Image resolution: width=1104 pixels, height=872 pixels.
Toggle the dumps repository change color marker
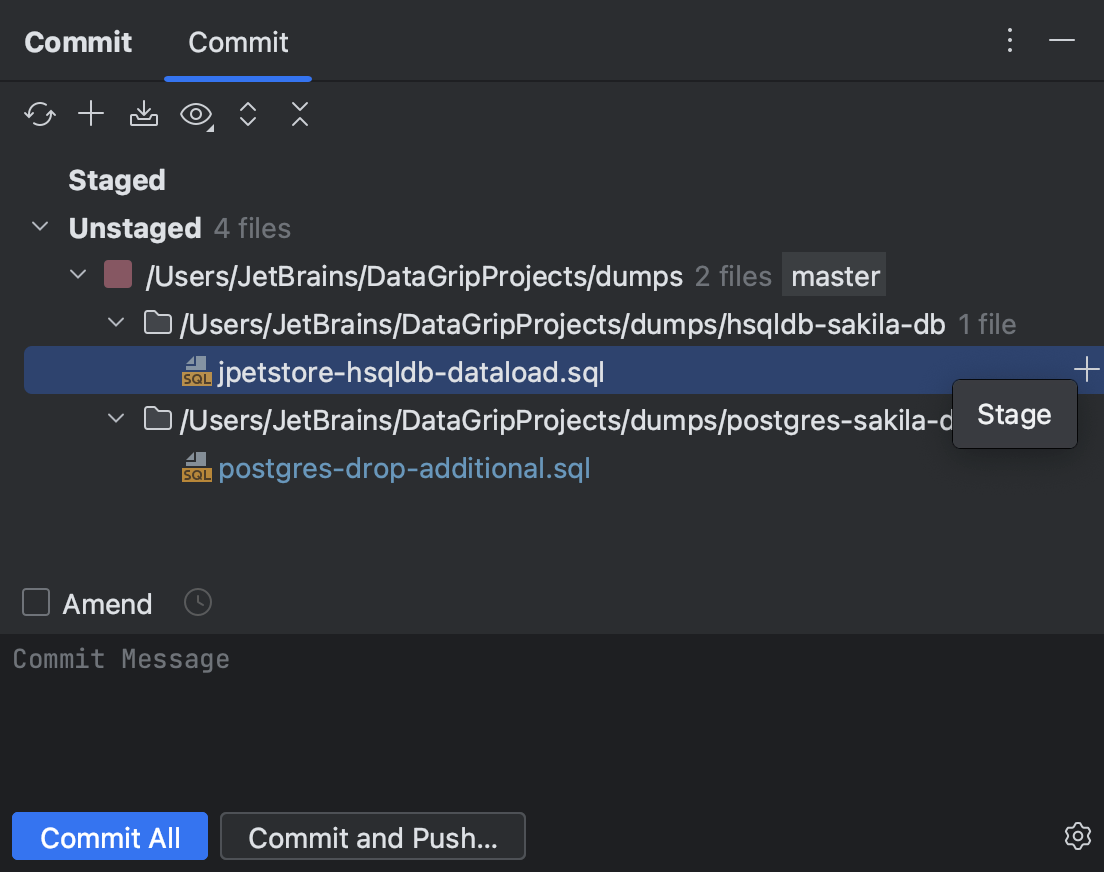117,274
